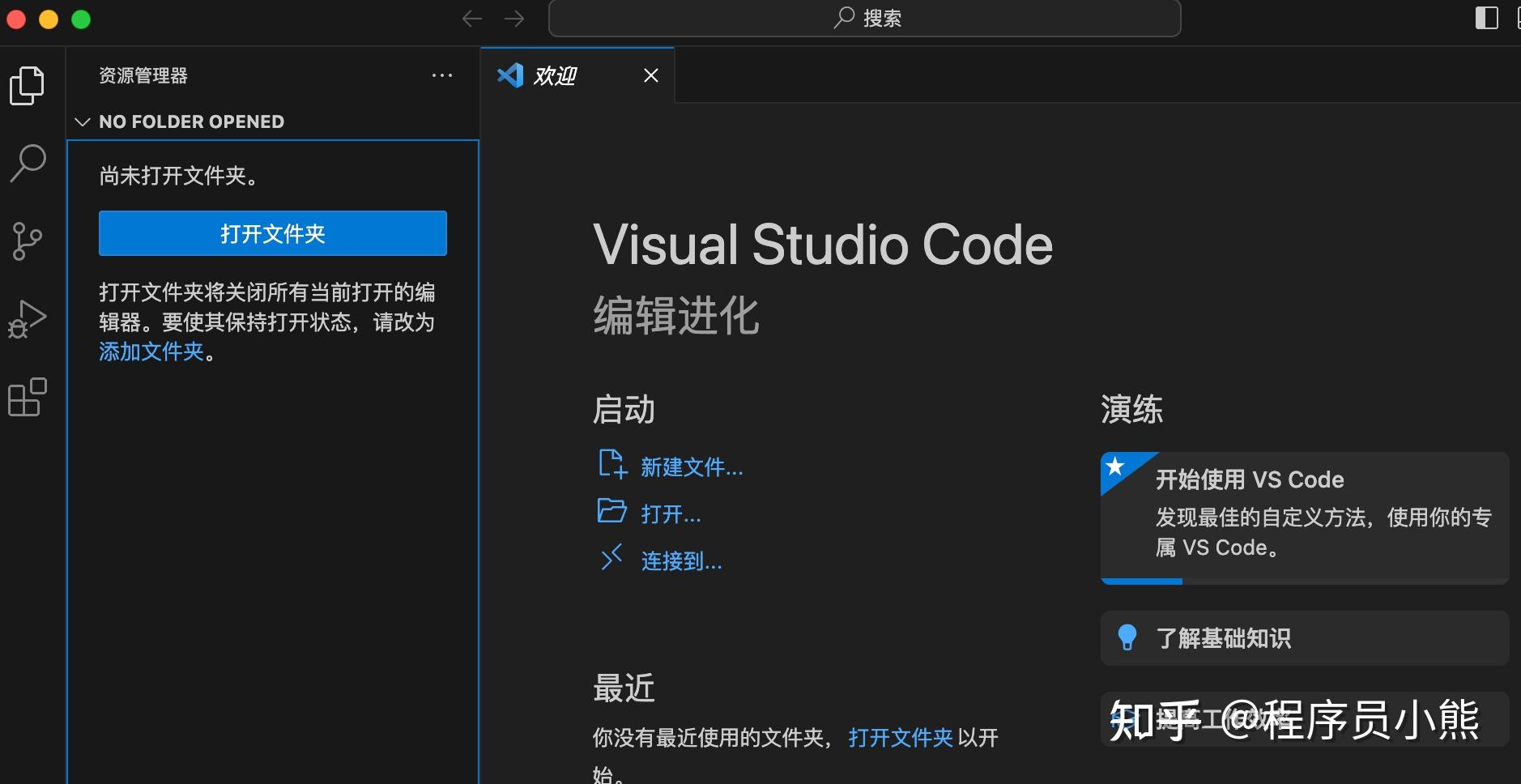Screen dimensions: 1521x784
Task: Click the walkthrough progress bar
Action: tap(1142, 580)
